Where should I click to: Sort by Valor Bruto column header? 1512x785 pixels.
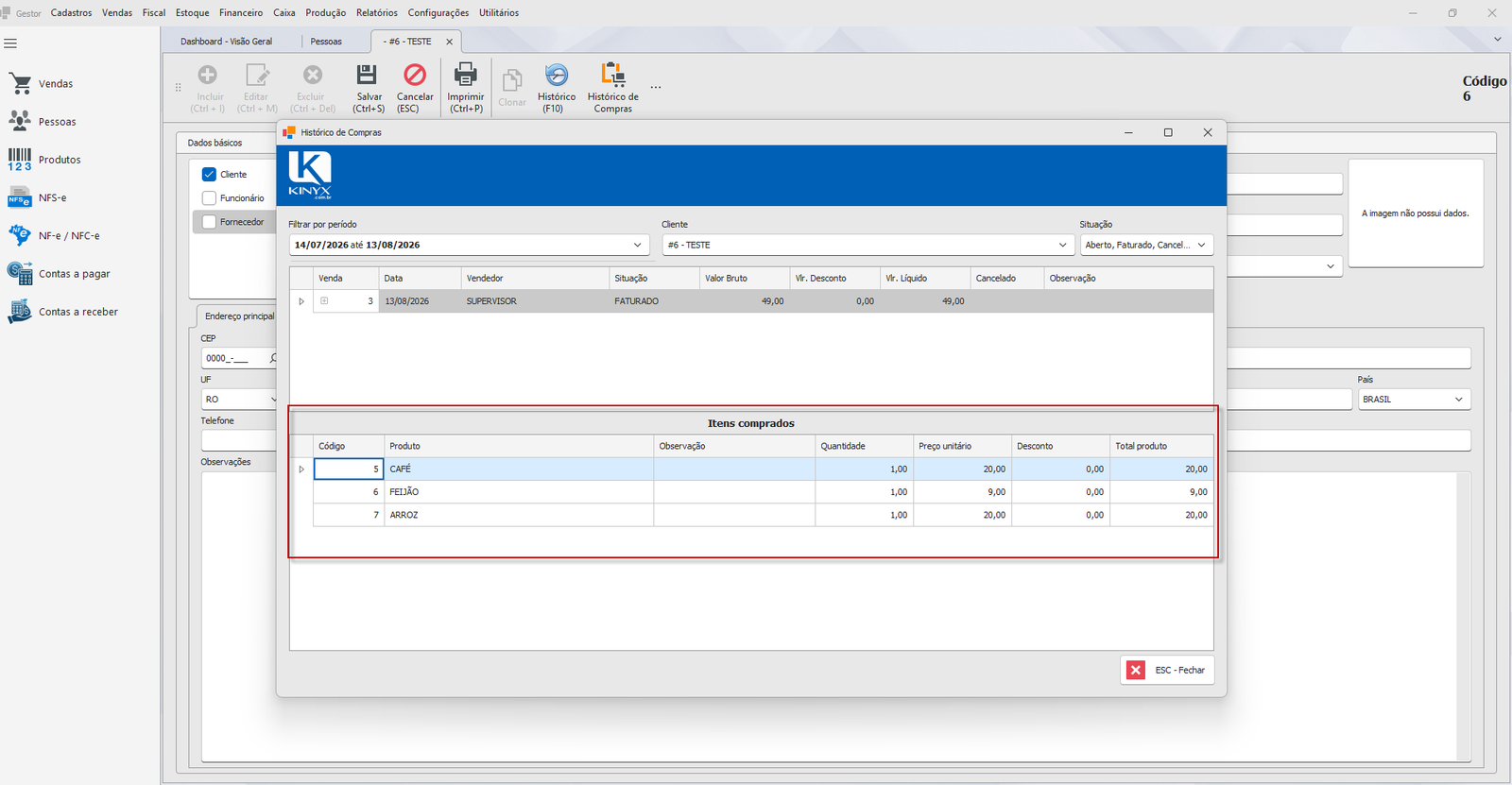point(744,279)
